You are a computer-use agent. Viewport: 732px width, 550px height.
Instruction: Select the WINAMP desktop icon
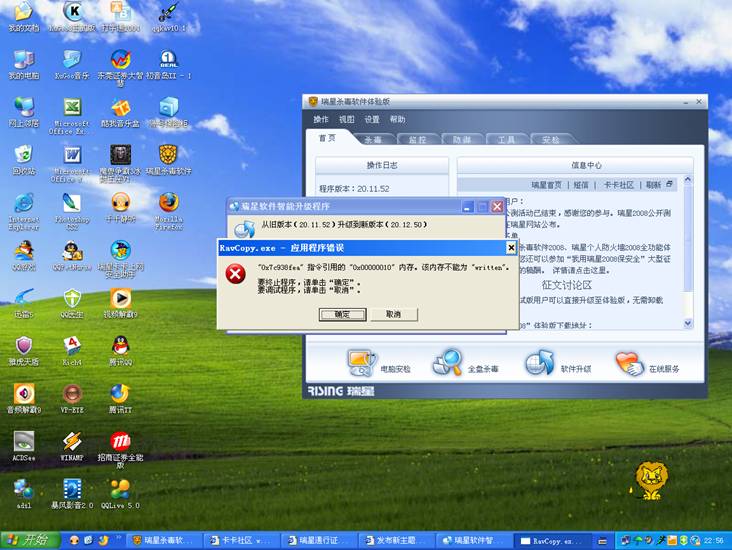click(72, 445)
